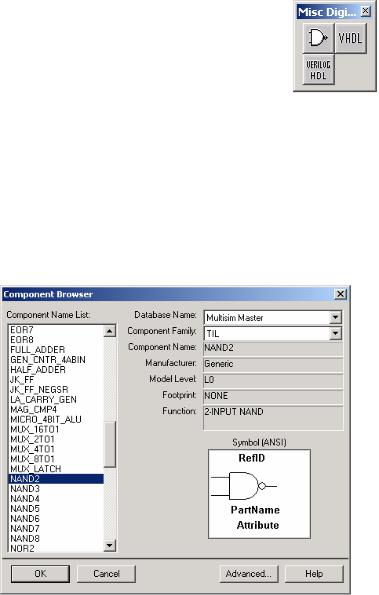Click the NAND gate symbol preview
The width and height of the screenshot is (379, 595).
coord(259,494)
